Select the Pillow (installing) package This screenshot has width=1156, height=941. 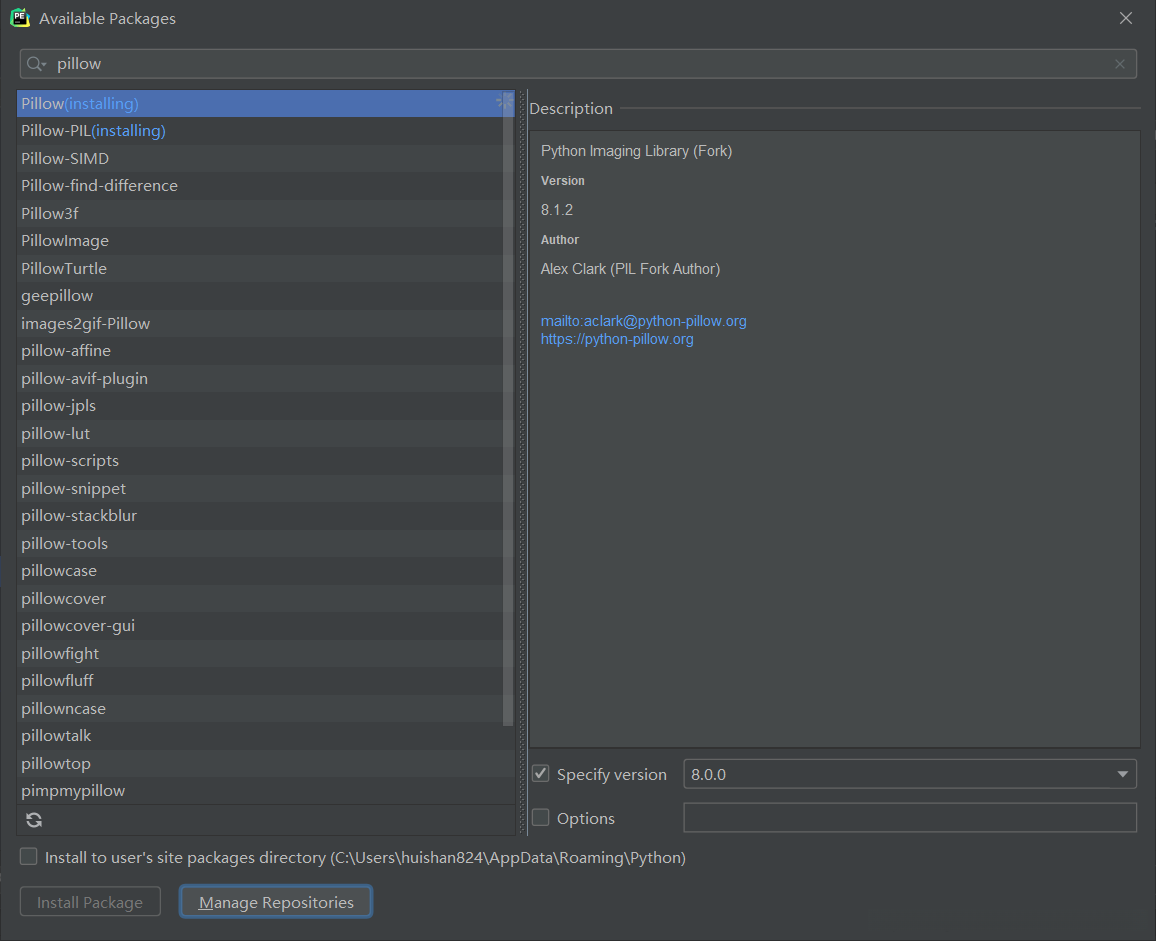pos(265,103)
